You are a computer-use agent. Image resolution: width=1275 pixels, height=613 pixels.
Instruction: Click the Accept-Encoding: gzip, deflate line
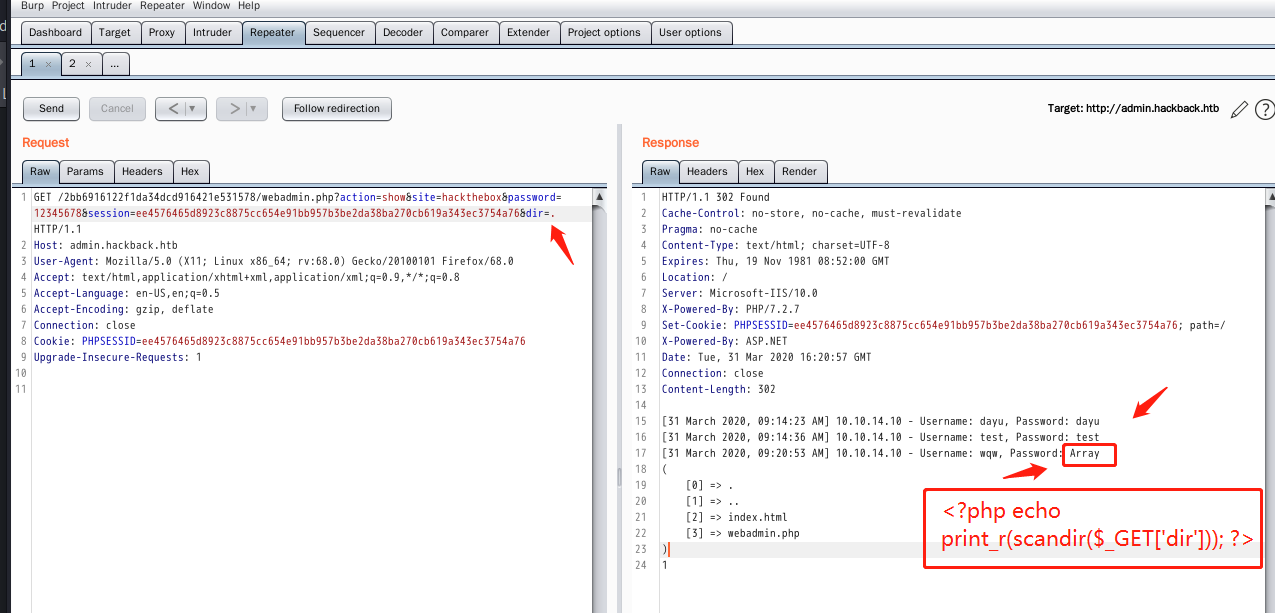point(123,309)
